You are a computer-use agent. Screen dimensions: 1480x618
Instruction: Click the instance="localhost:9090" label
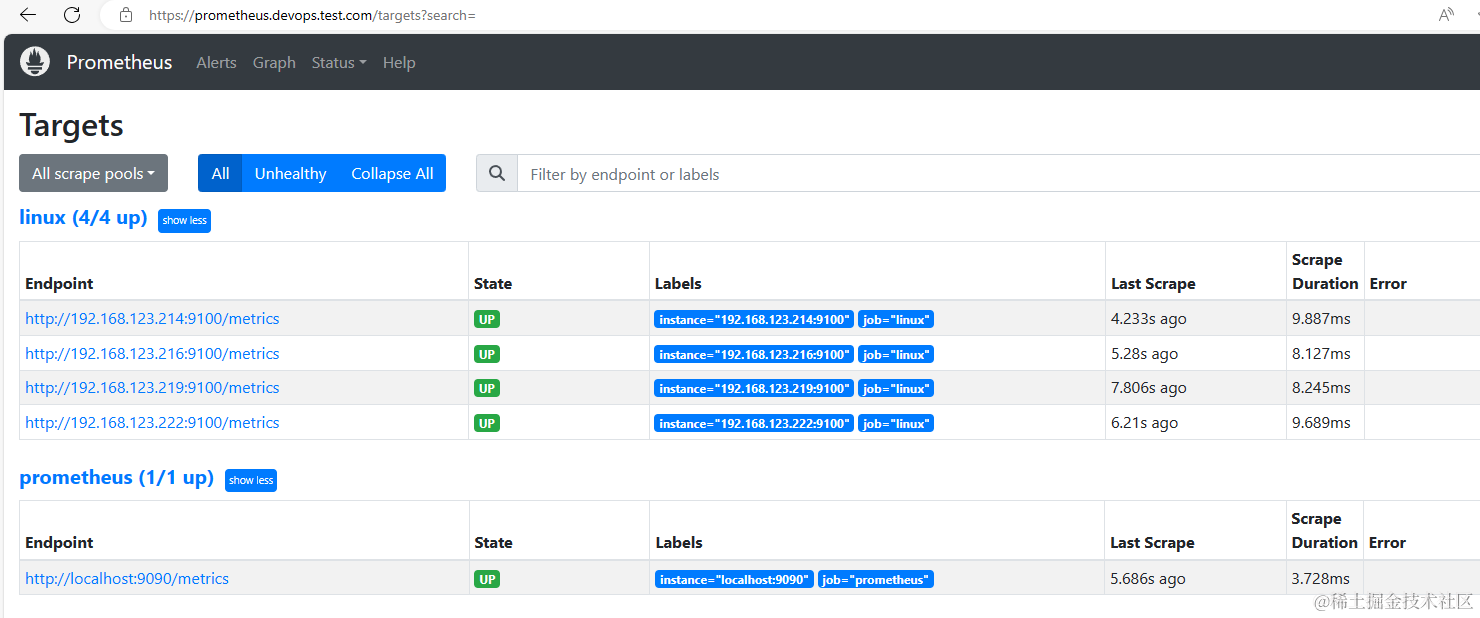pyautogui.click(x=734, y=579)
